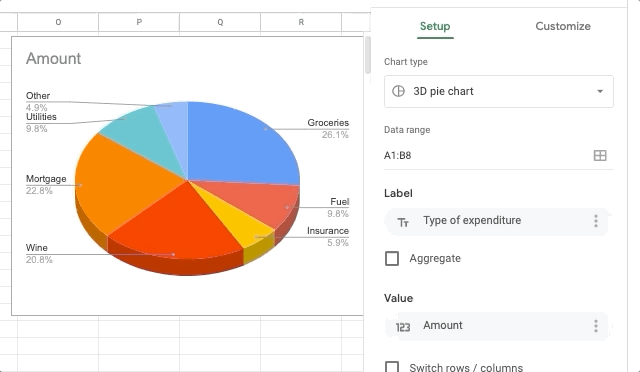Click the select data range grid icon

pos(600,156)
